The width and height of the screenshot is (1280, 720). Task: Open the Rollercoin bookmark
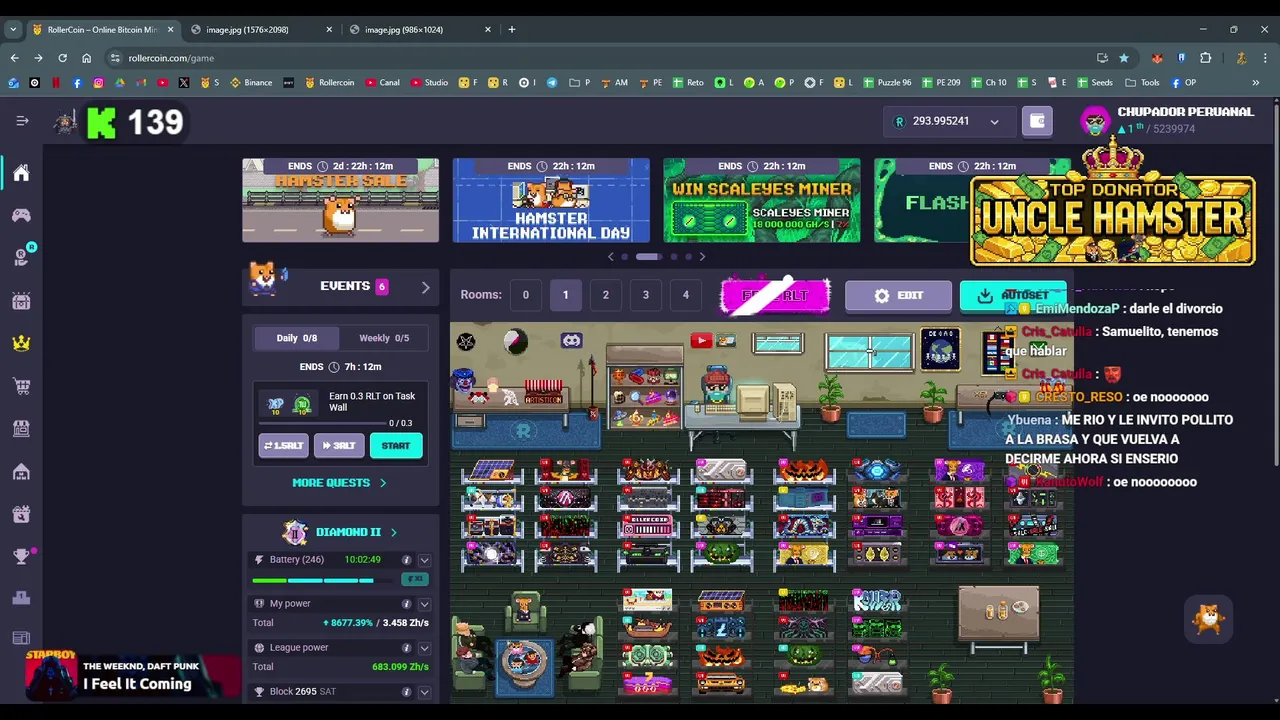click(x=329, y=83)
